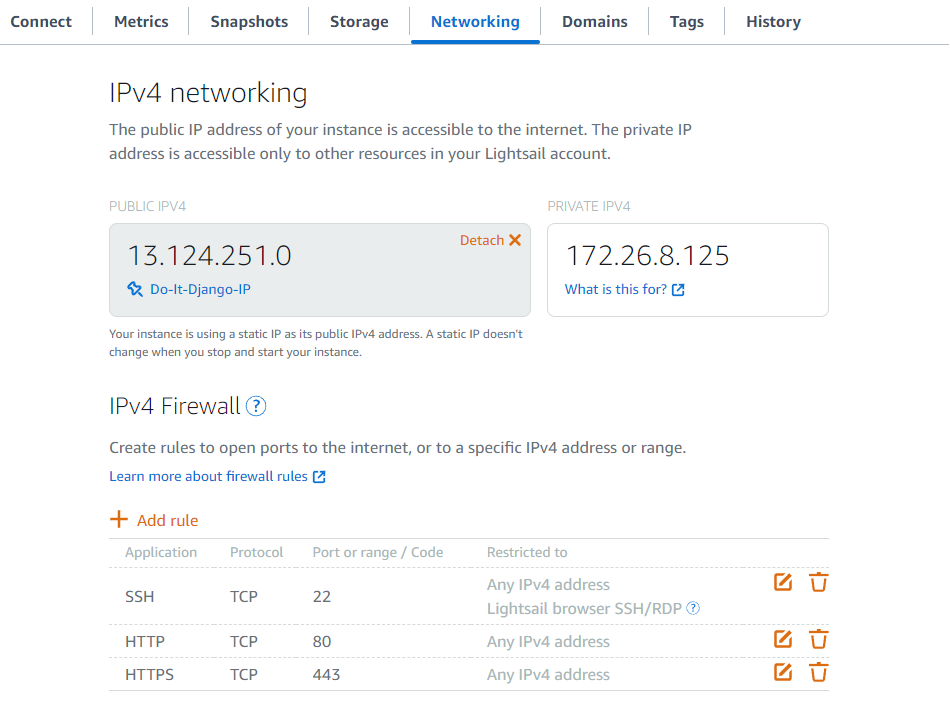View the History tab

pyautogui.click(x=773, y=22)
